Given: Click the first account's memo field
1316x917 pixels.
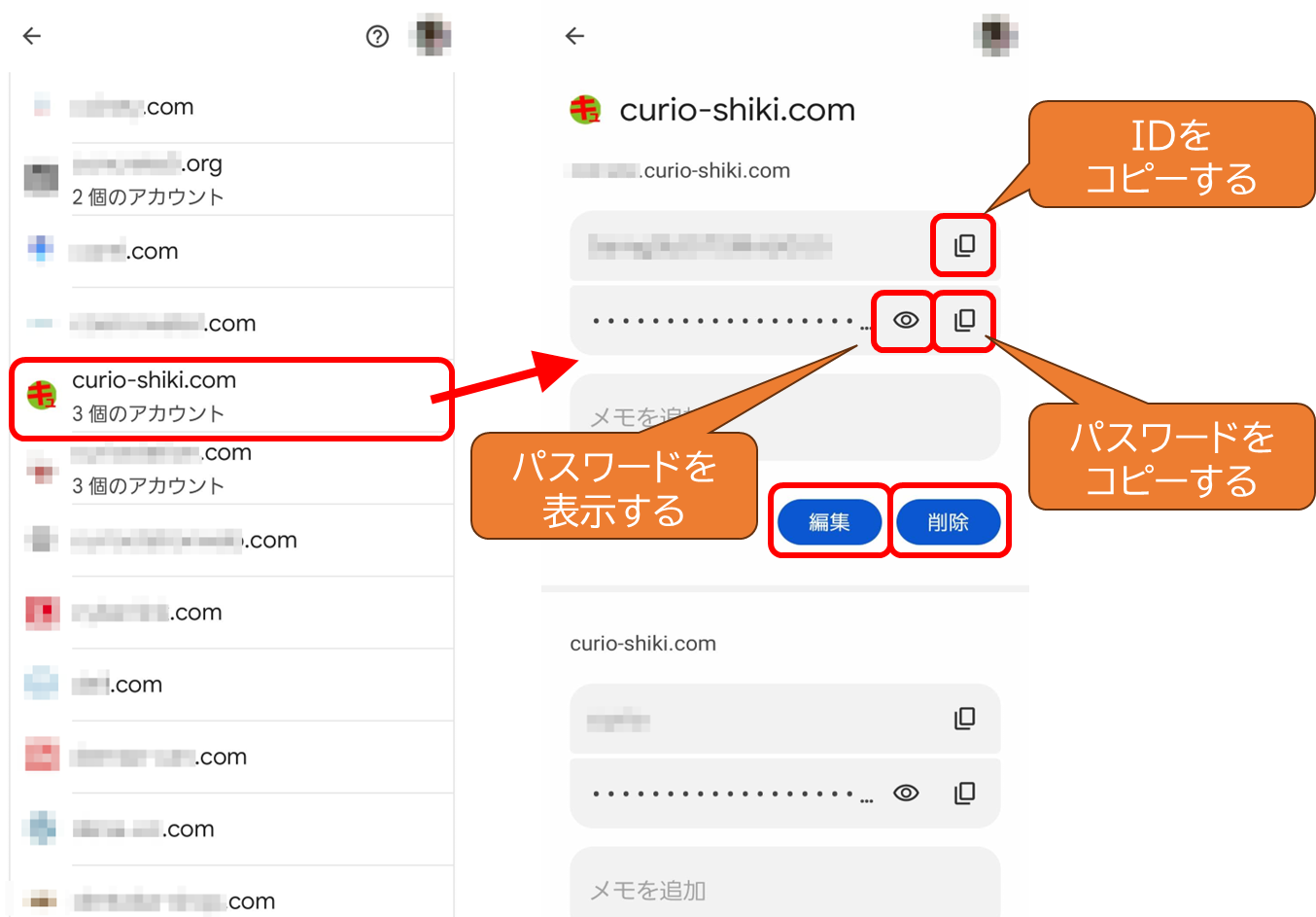Looking at the screenshot, I should (x=784, y=417).
